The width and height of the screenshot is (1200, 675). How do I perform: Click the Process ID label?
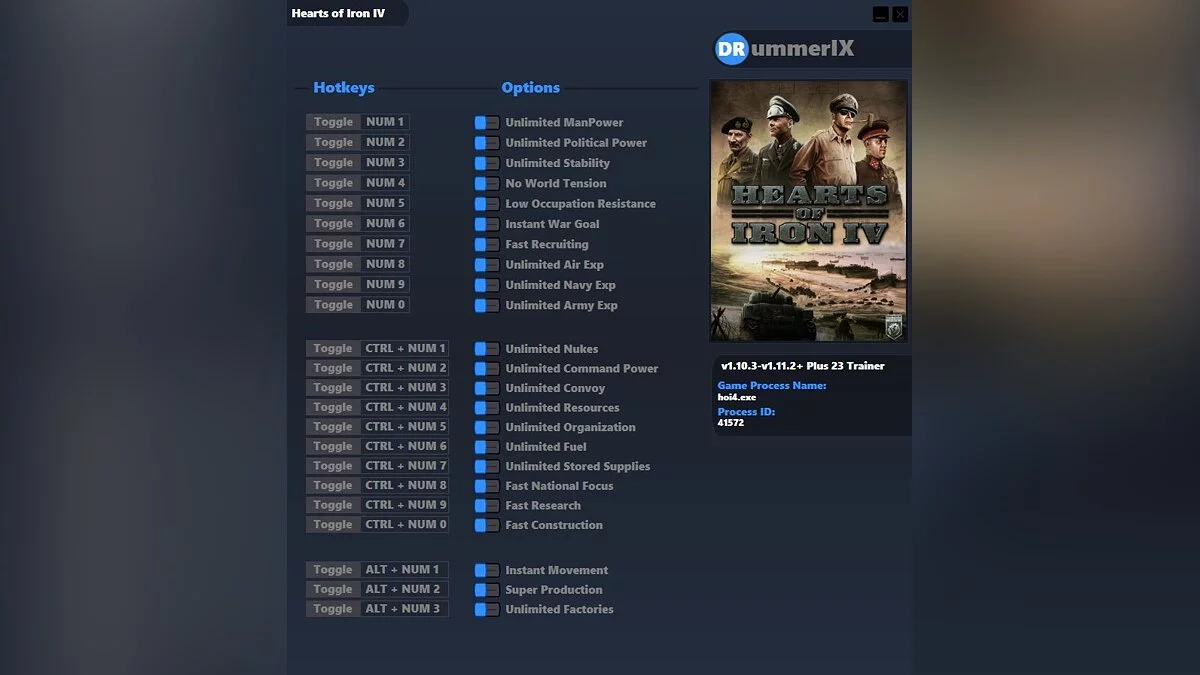(746, 411)
